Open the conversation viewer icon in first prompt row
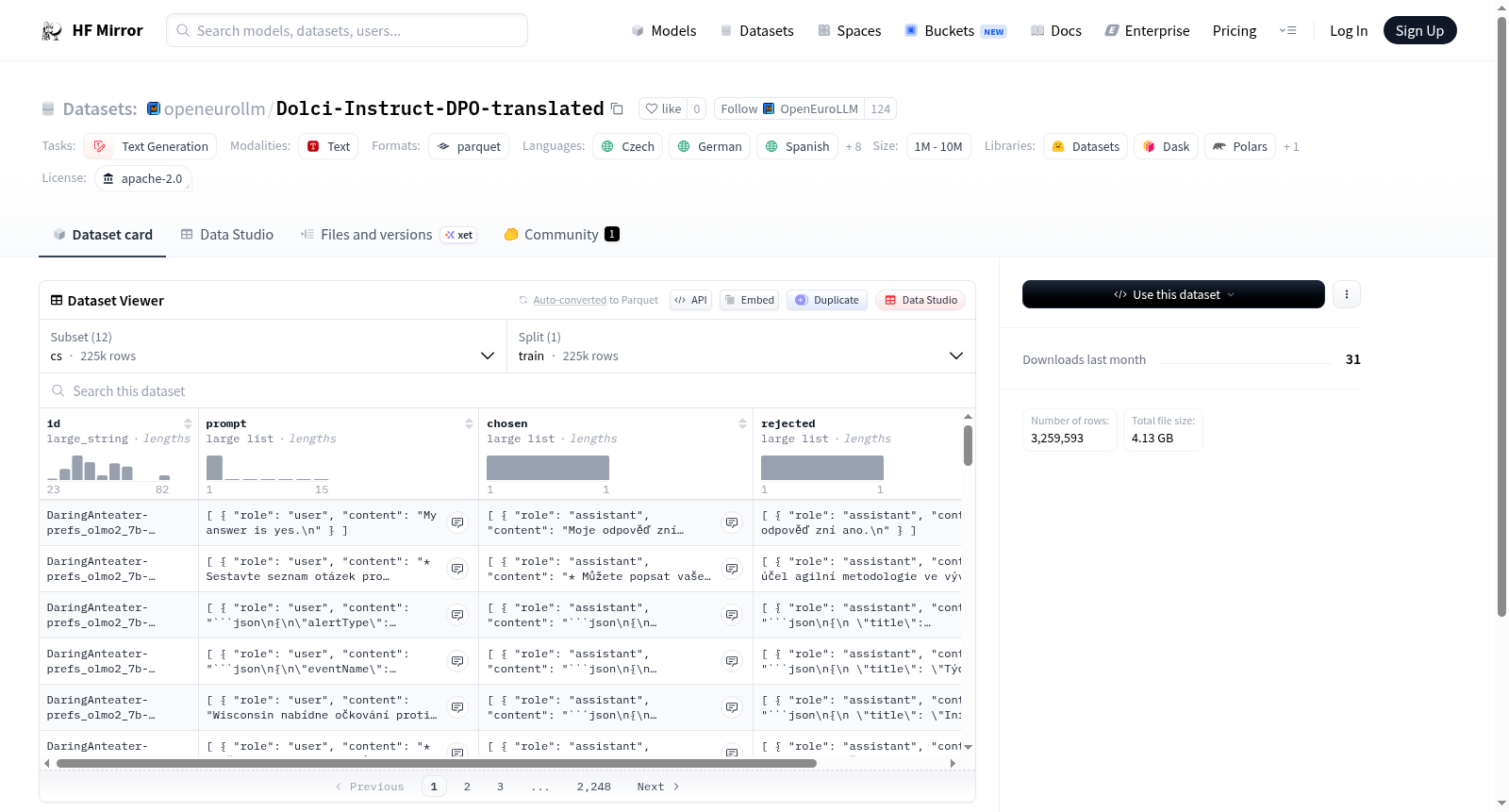1509x812 pixels. click(x=457, y=522)
